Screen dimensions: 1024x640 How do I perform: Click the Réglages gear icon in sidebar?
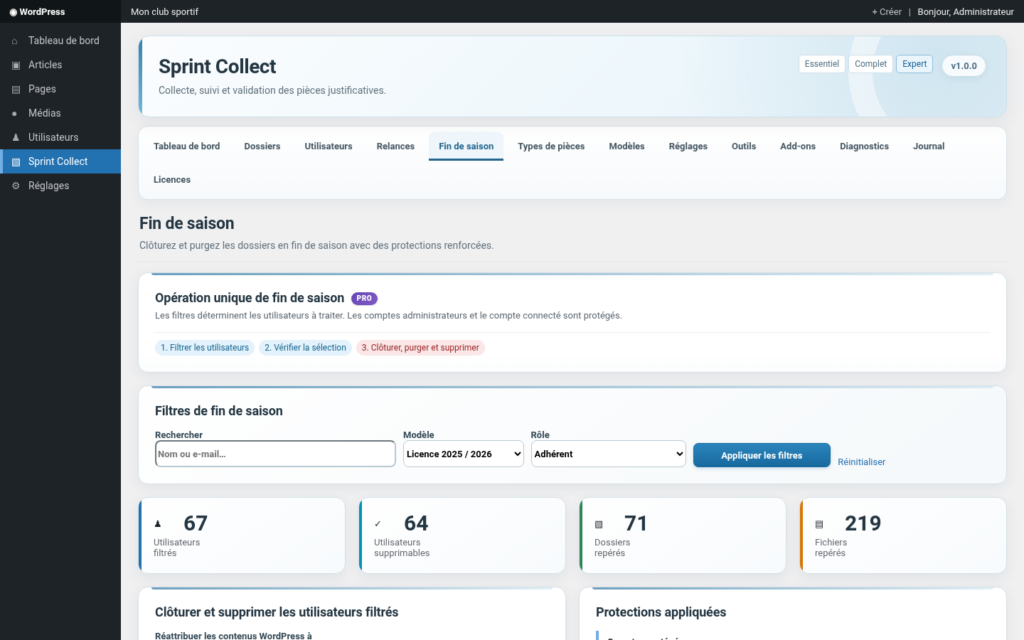pos(16,186)
